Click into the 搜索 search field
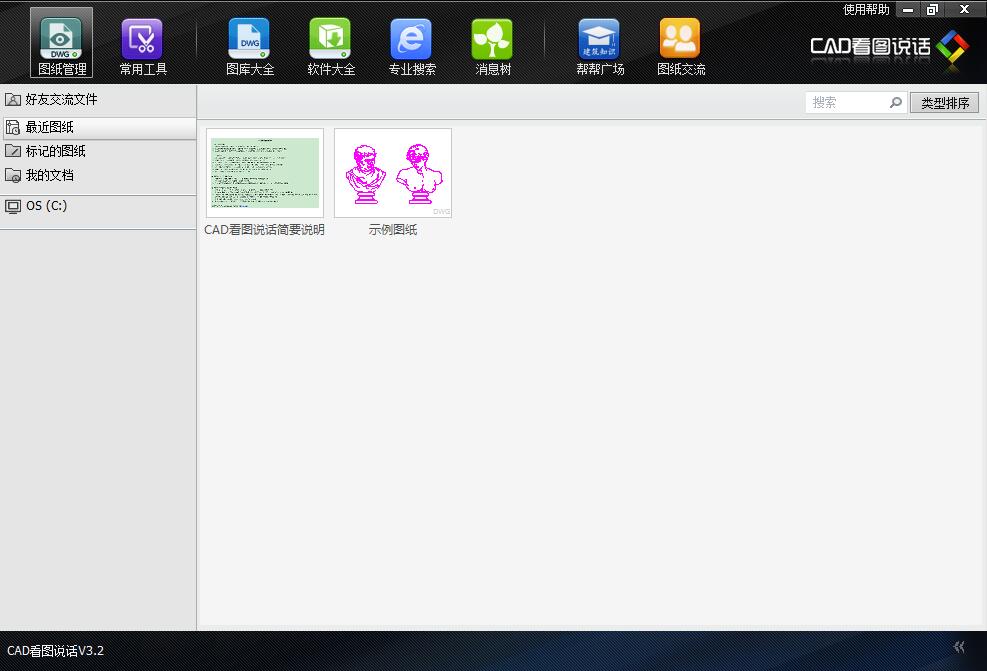Screen dimensions: 987x671 [855, 102]
